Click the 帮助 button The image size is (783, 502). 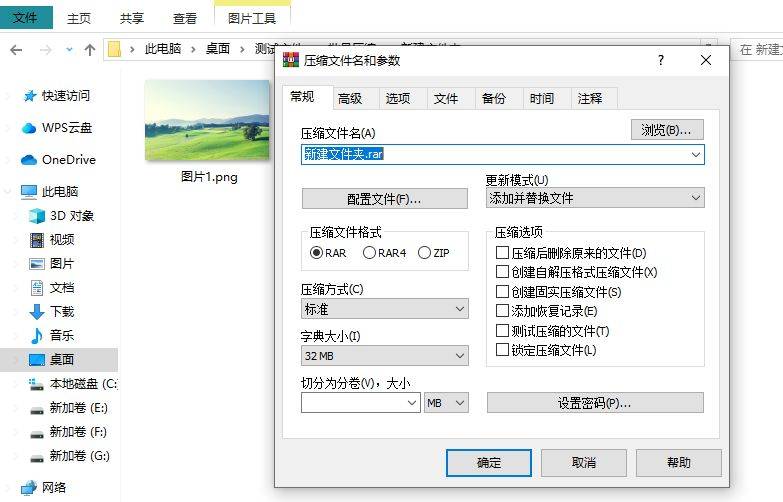coord(679,463)
